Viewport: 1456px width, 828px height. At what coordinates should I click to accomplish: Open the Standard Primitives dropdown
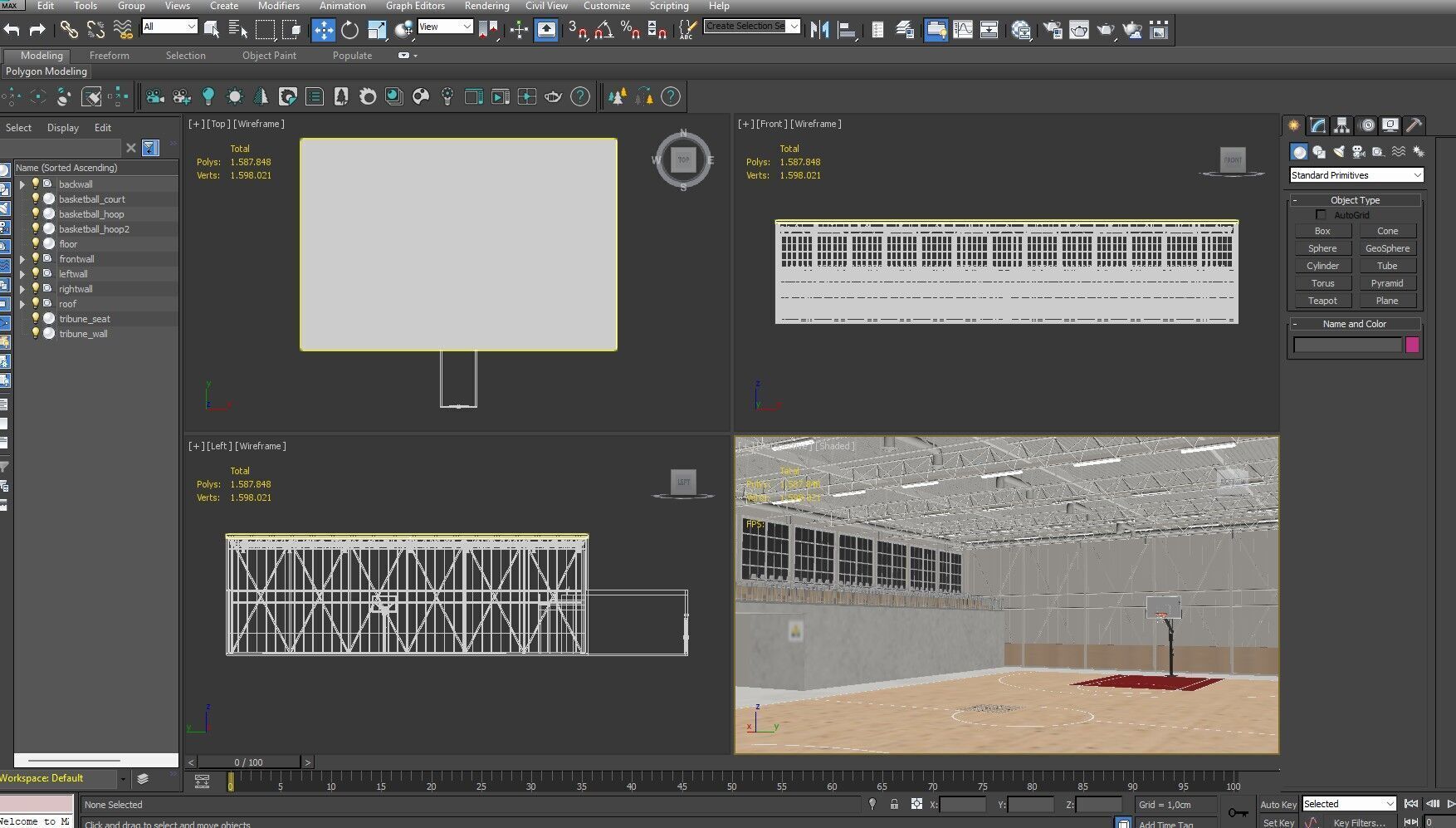click(x=1356, y=175)
